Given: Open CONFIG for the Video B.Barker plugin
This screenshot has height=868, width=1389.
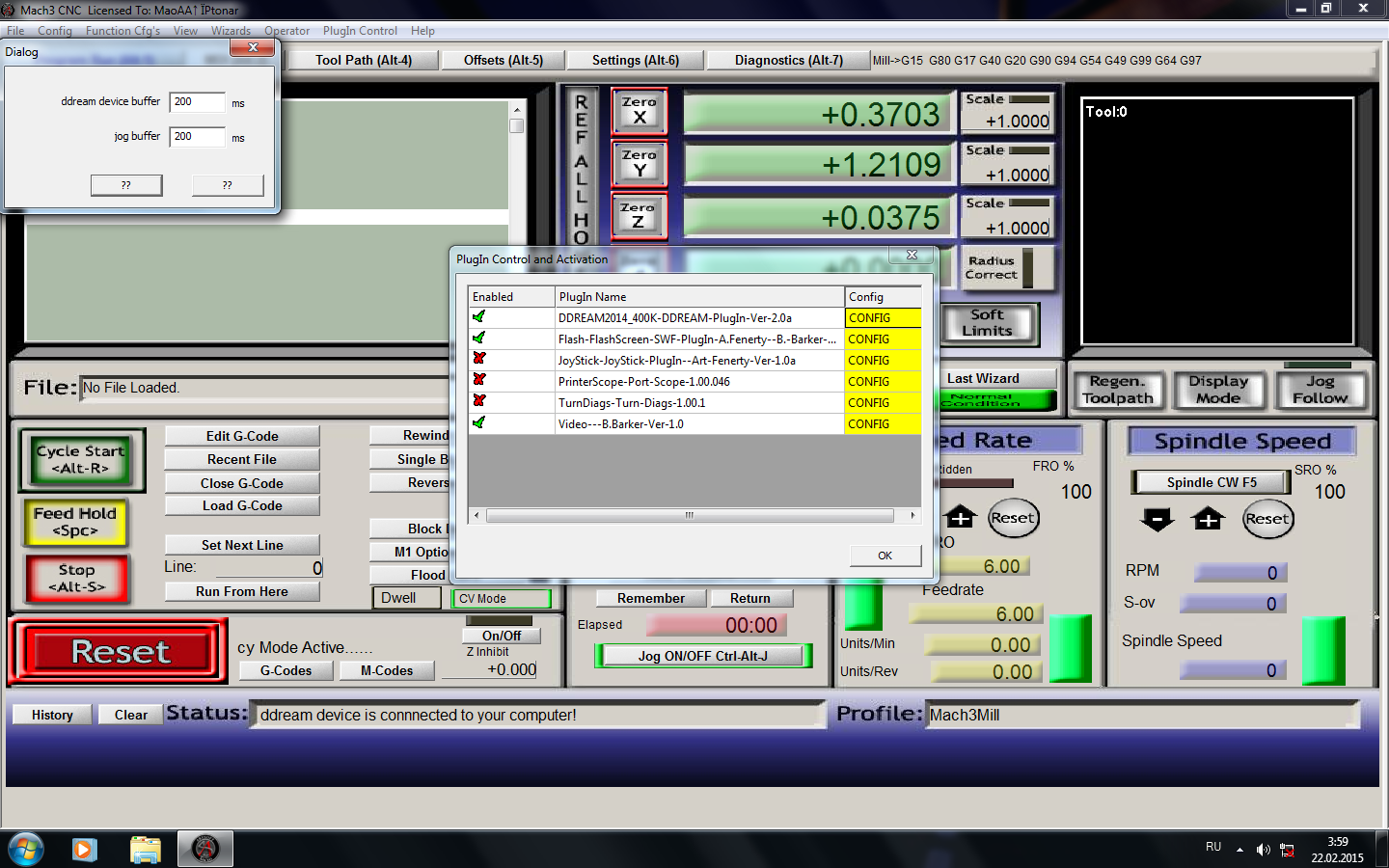Looking at the screenshot, I should click(x=883, y=423).
